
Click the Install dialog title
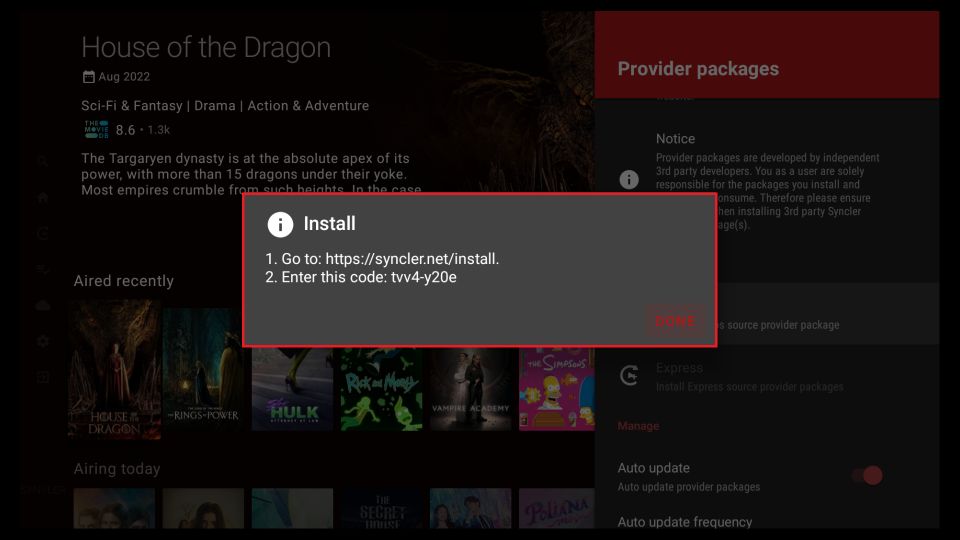[x=329, y=223]
